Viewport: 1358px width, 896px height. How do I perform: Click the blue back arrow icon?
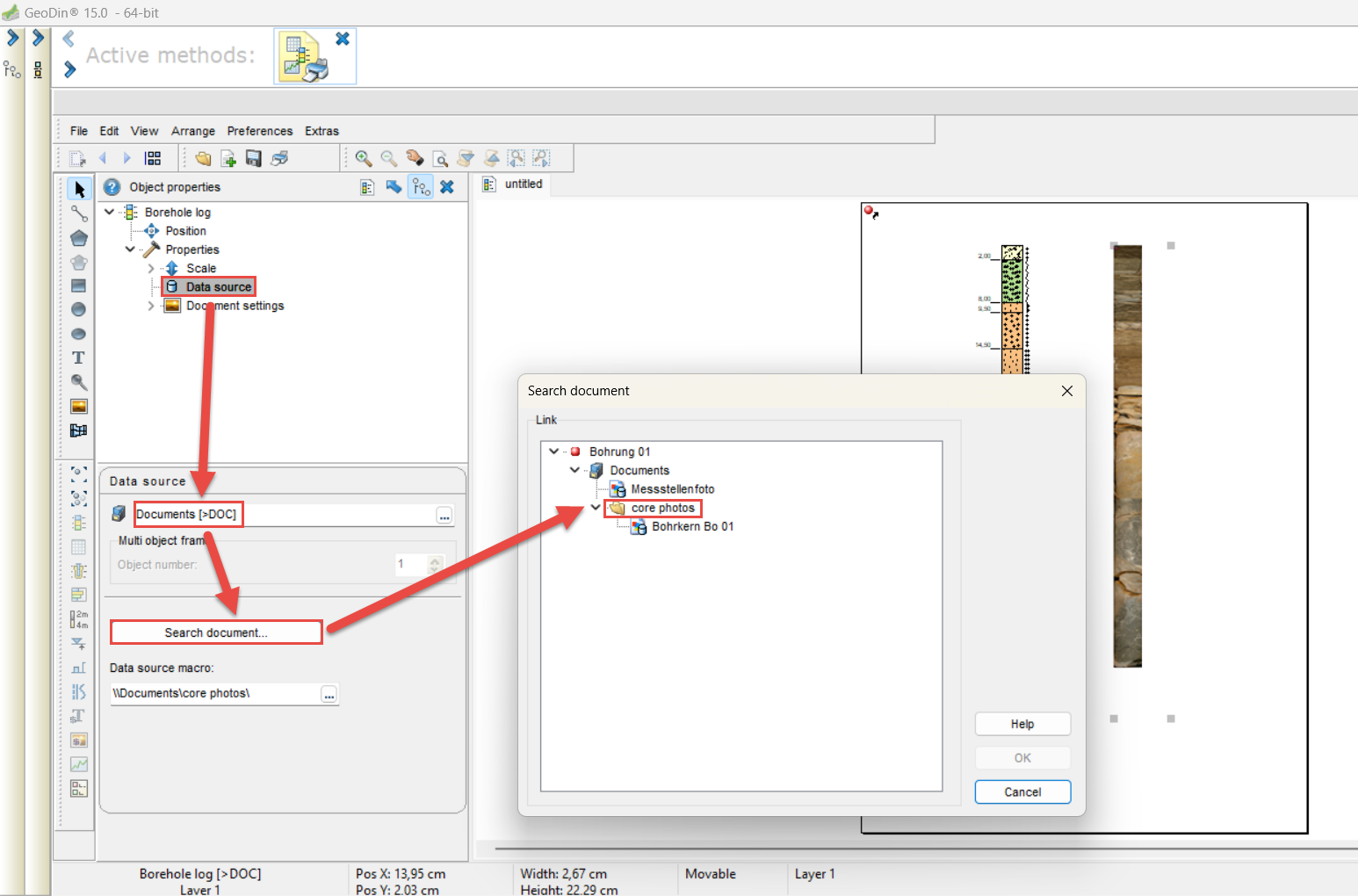coord(103,158)
